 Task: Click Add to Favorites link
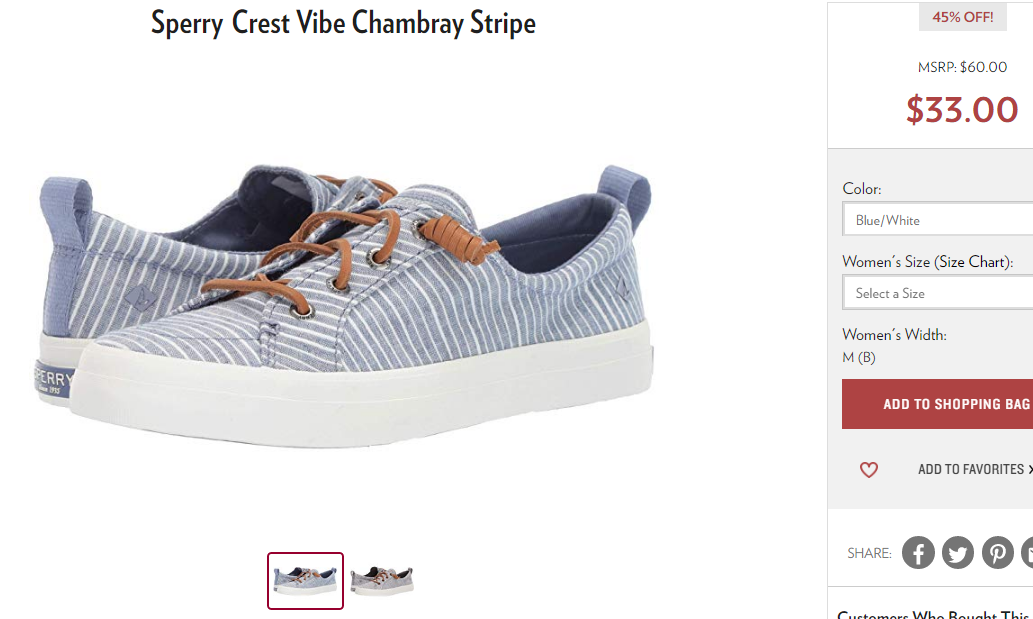974,470
